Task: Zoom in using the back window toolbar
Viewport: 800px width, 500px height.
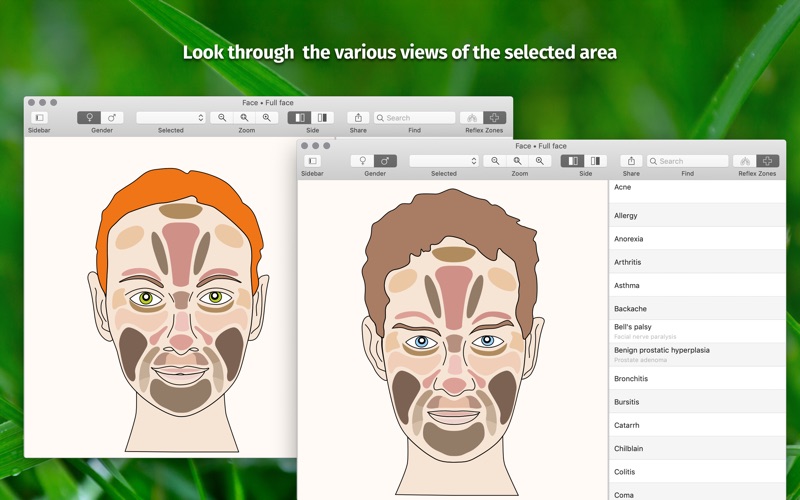Action: pos(267,118)
